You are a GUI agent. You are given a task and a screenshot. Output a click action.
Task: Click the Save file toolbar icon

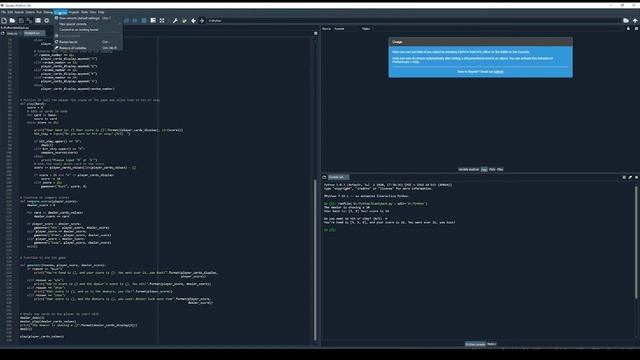click(21, 20)
